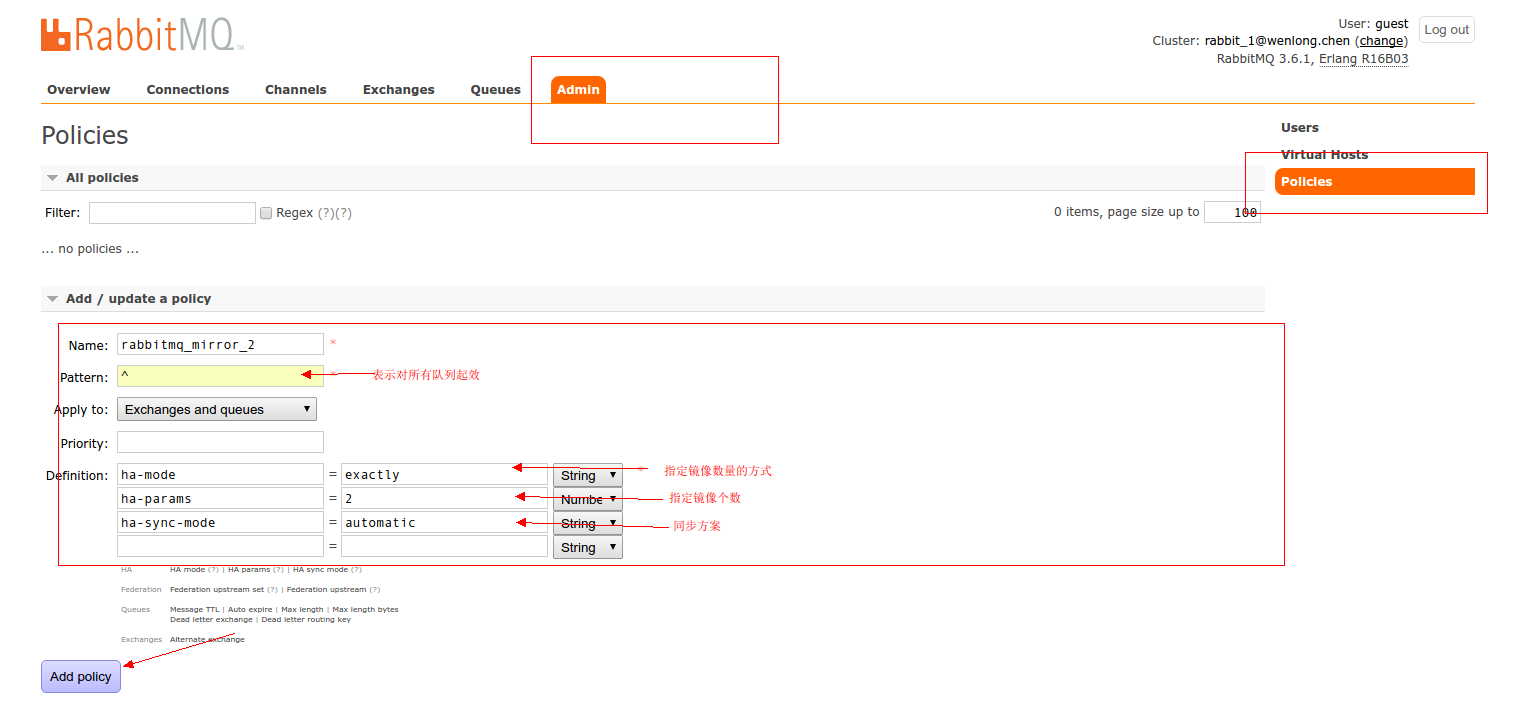Click the ha-mode key field
The width and height of the screenshot is (1514, 703).
220,475
